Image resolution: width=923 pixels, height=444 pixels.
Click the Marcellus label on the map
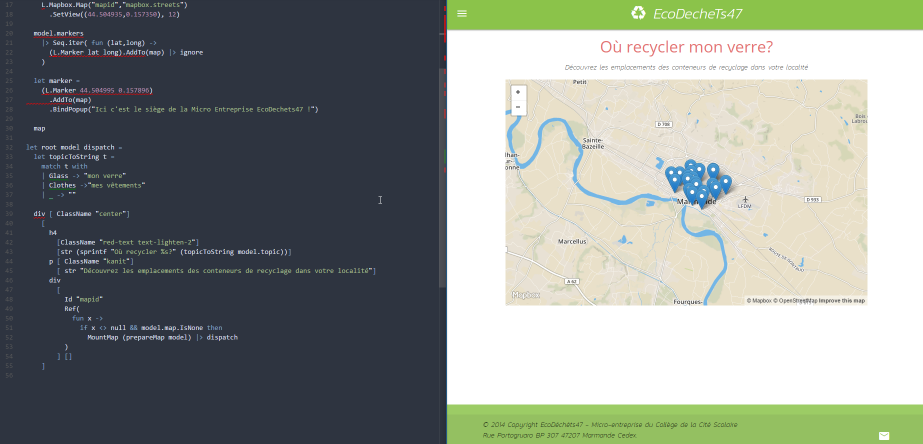coord(572,241)
